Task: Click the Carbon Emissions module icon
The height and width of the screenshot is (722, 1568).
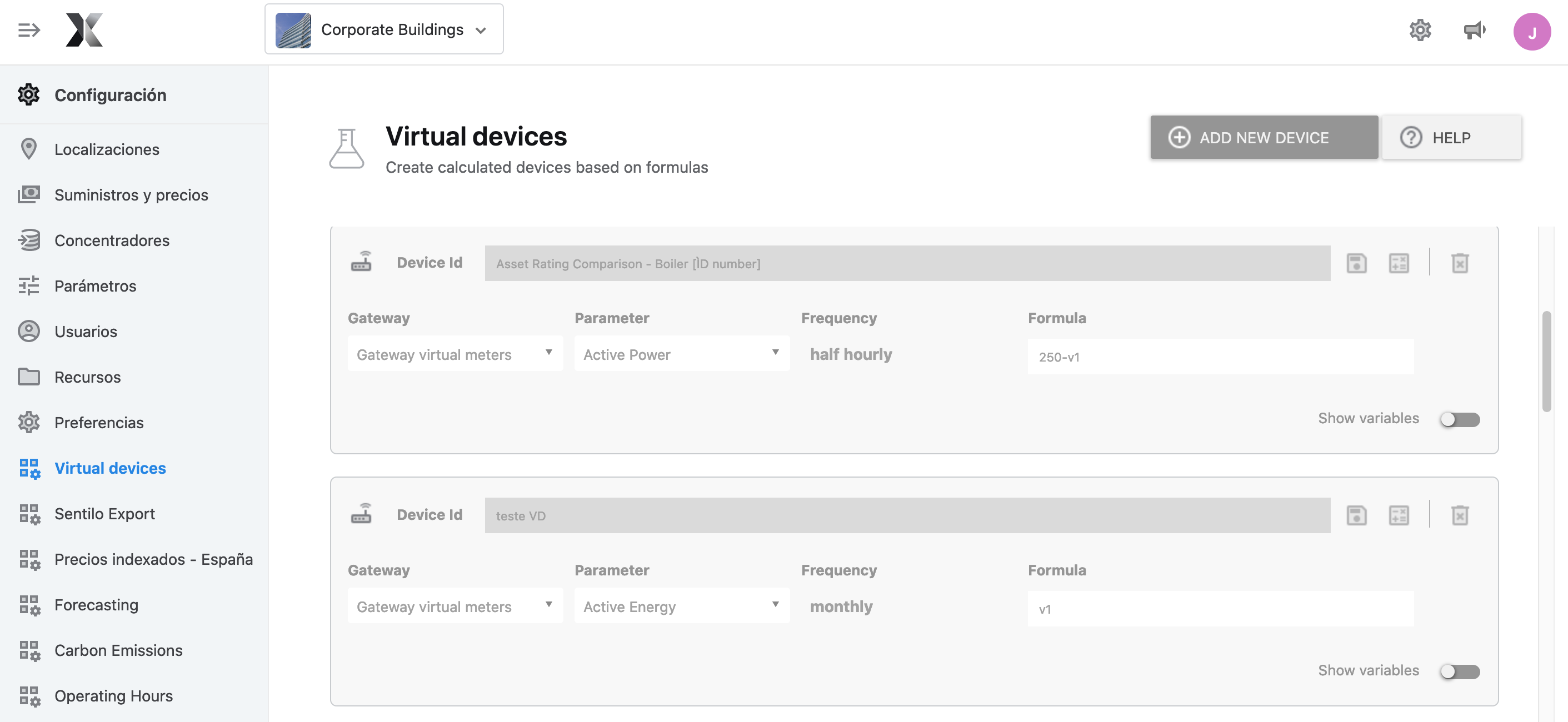Action: [x=29, y=651]
